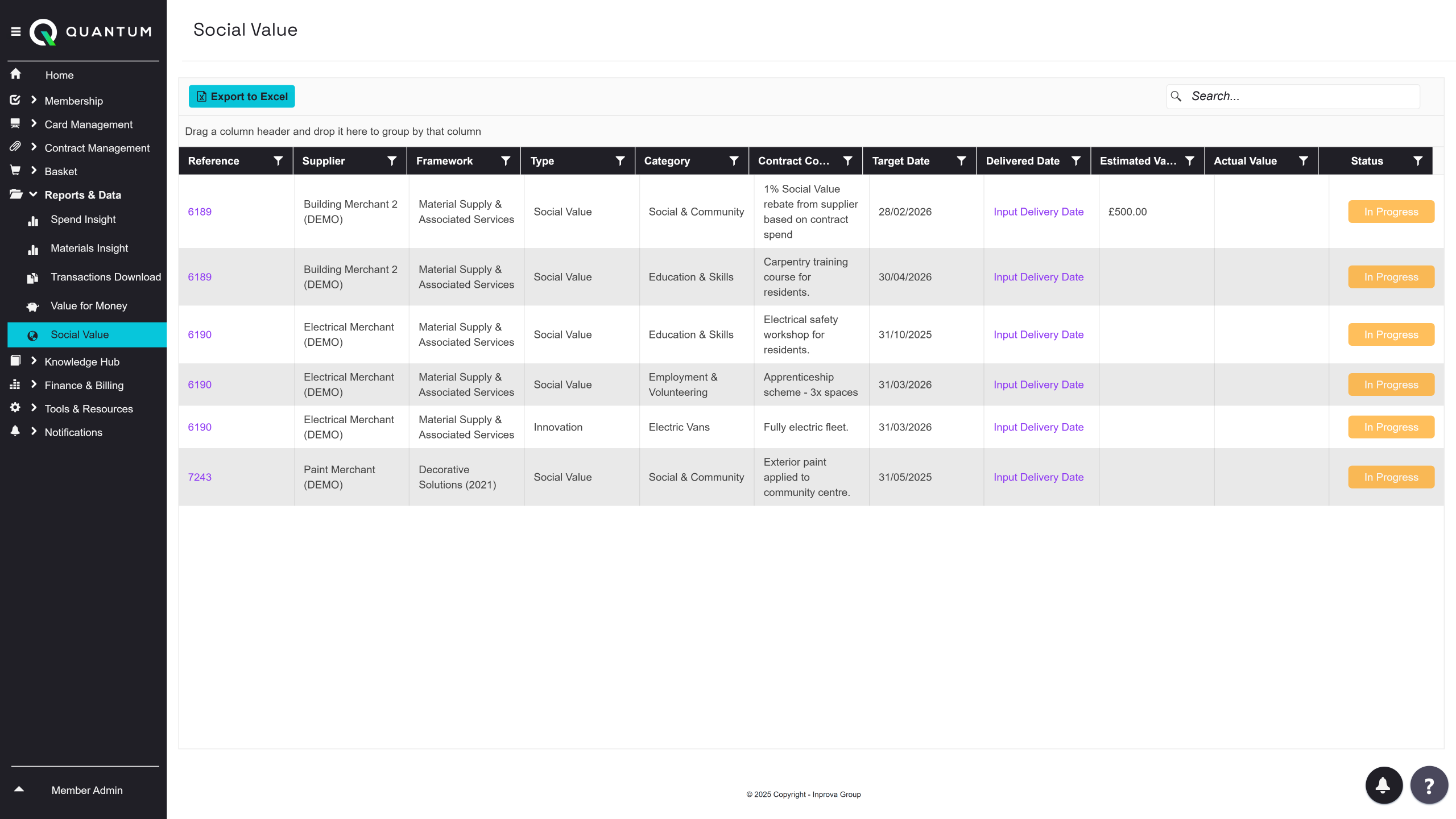Click Input Delivery Date for Carpentry training row
1456x819 pixels.
pos(1038,277)
